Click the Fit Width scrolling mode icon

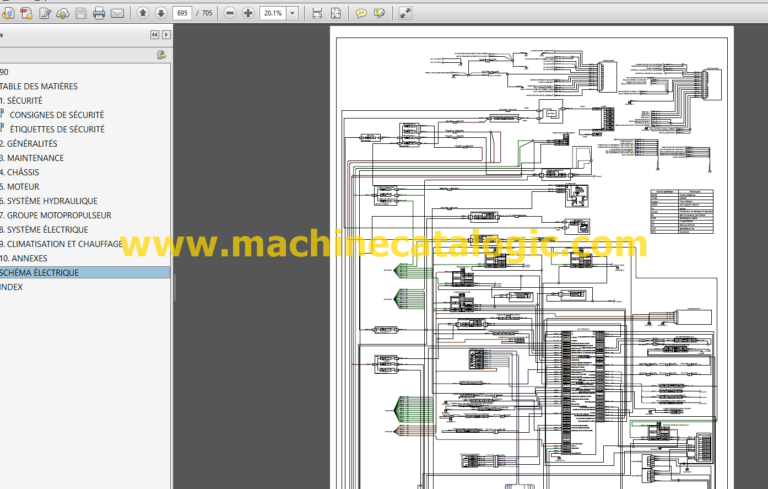[x=317, y=13]
